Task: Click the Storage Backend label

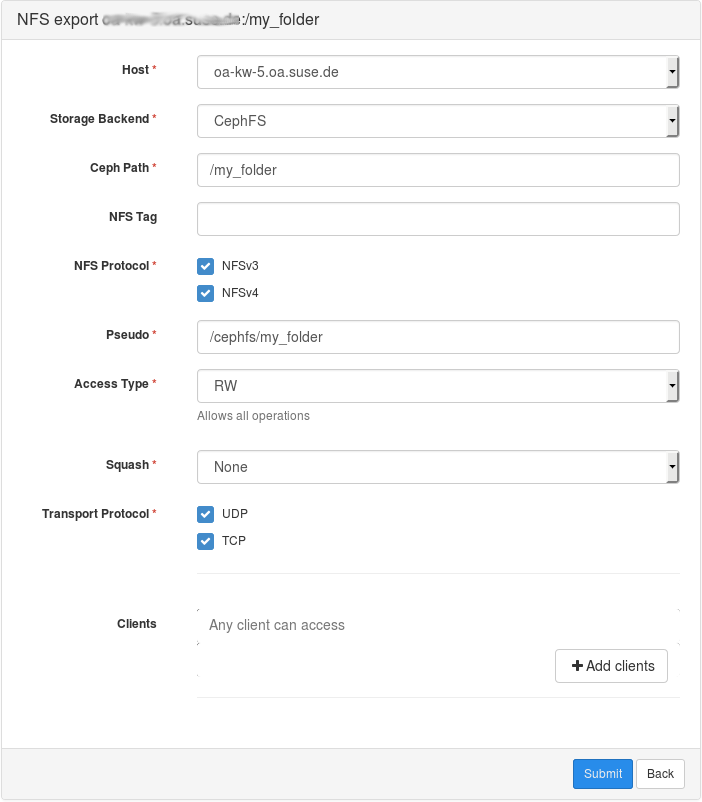Action: pyautogui.click(x=99, y=119)
